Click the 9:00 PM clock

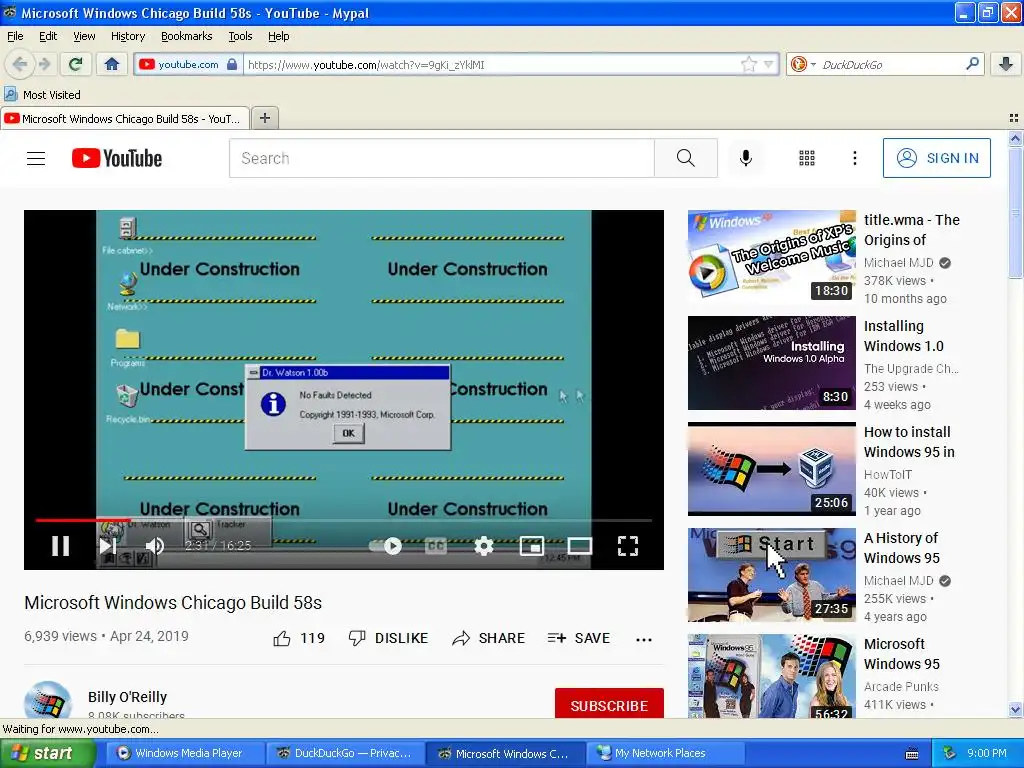tap(987, 753)
